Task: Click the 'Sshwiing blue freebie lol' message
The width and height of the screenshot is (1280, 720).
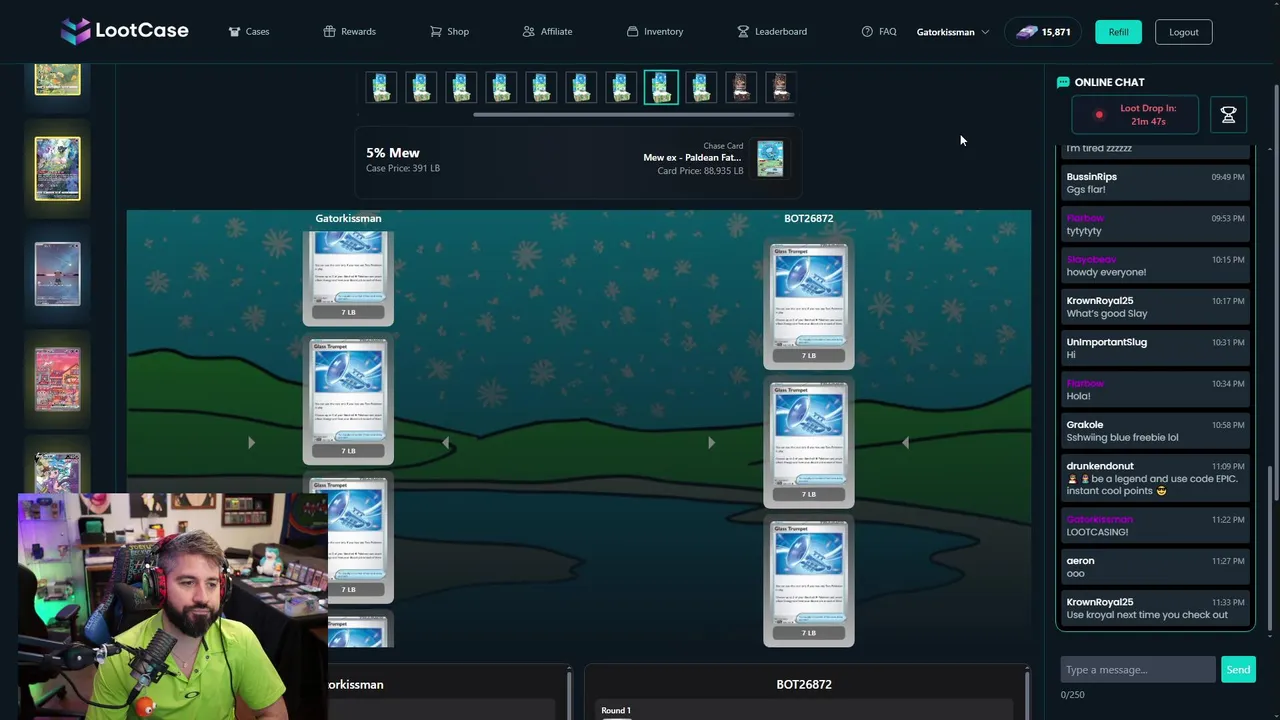Action: pyautogui.click(x=1122, y=437)
